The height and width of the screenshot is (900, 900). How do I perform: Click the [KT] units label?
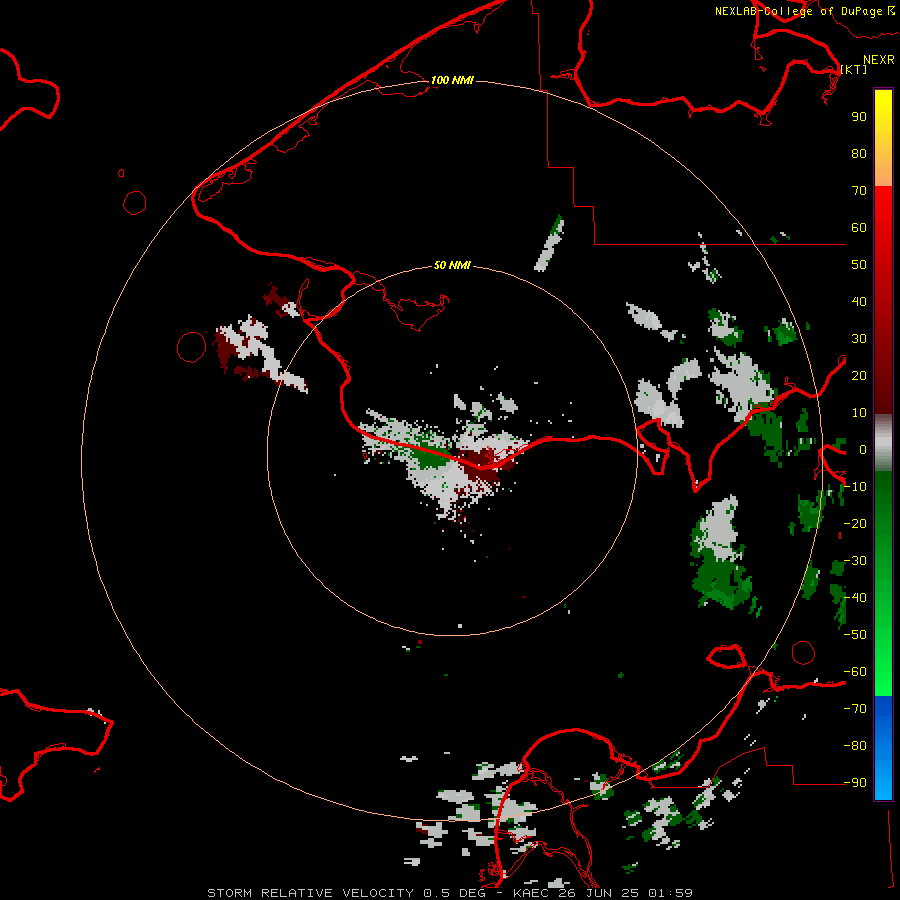coord(854,69)
